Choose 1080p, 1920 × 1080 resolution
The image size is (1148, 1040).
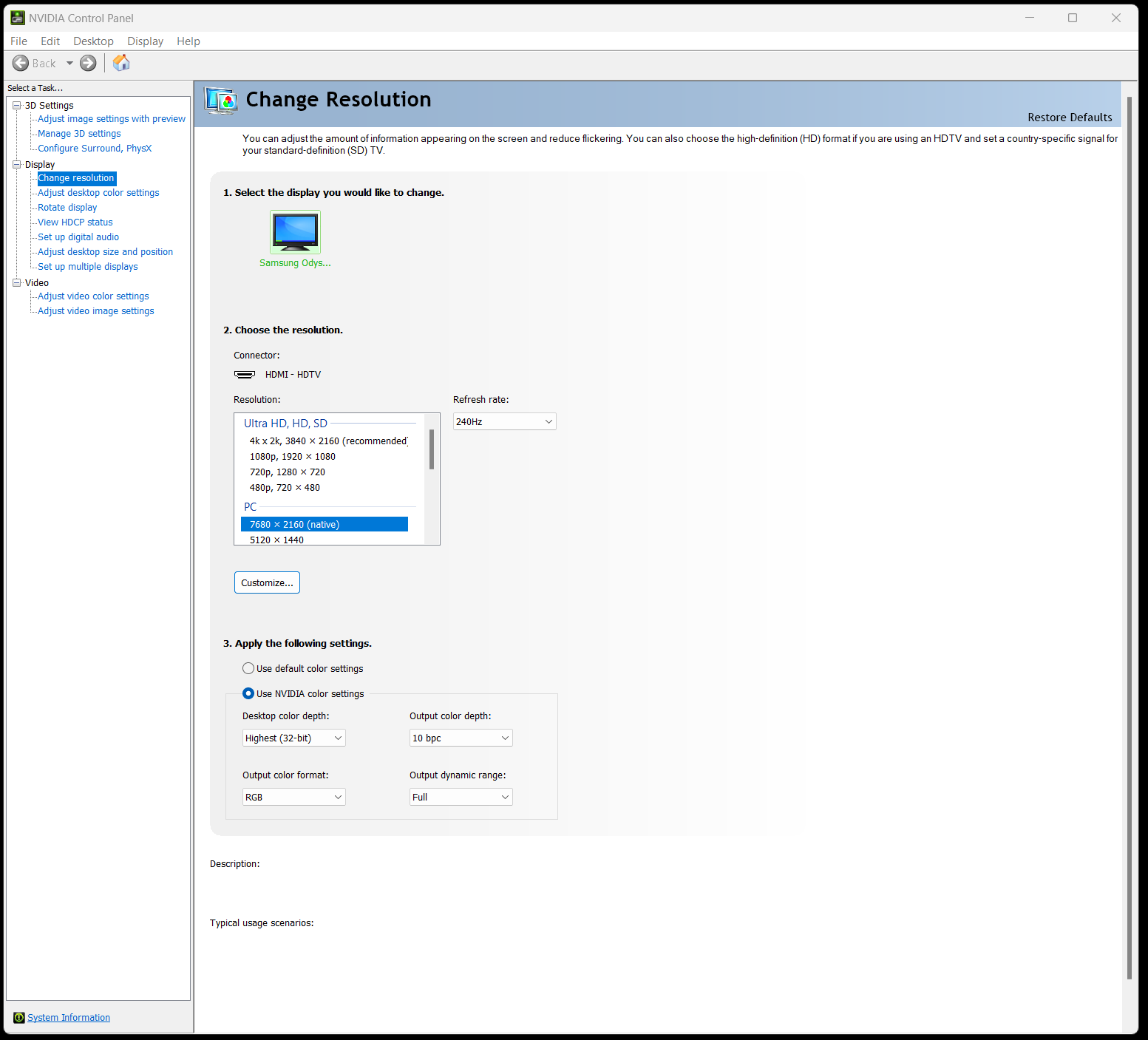(293, 457)
